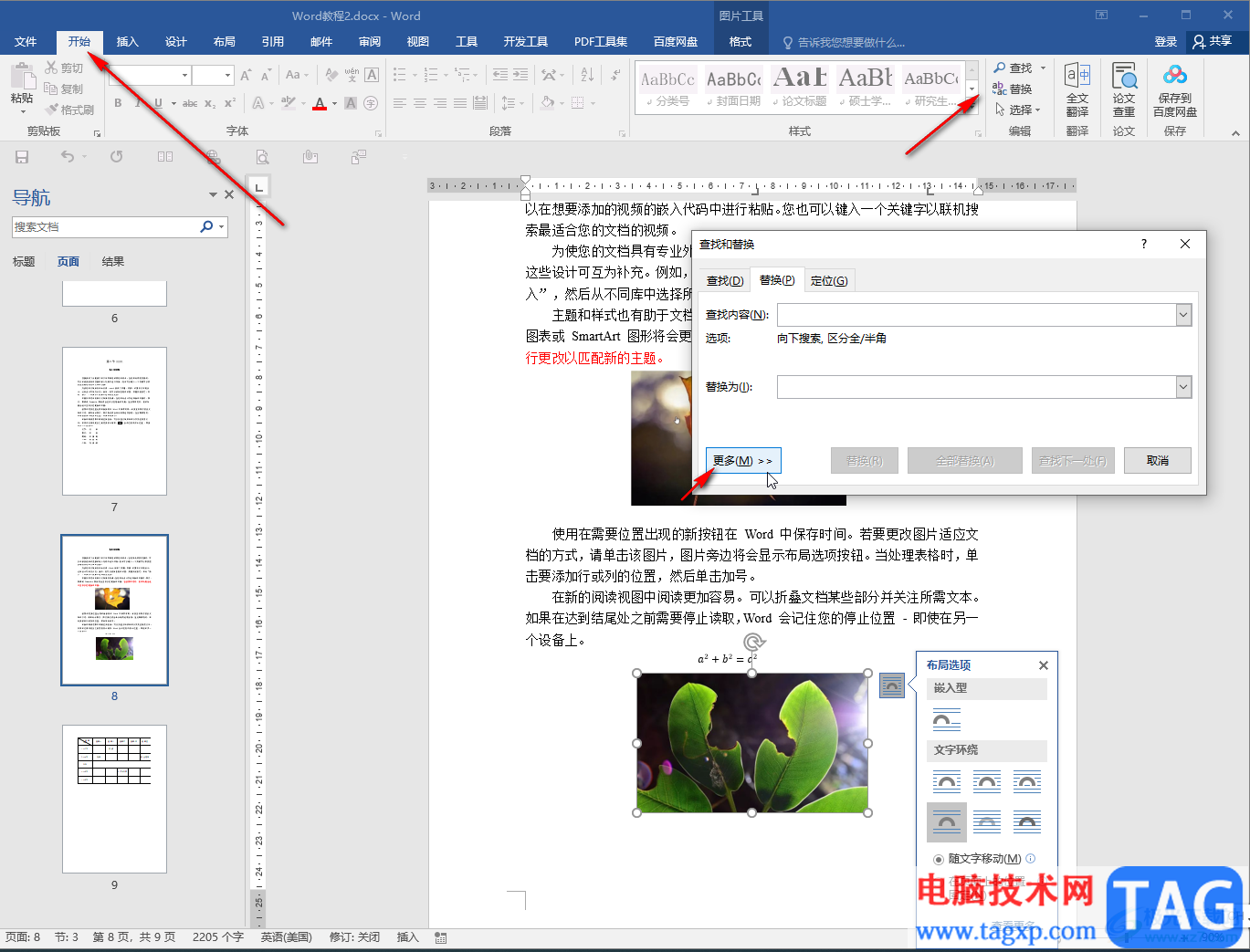
Task: Increase paragraph indent
Action: point(520,75)
